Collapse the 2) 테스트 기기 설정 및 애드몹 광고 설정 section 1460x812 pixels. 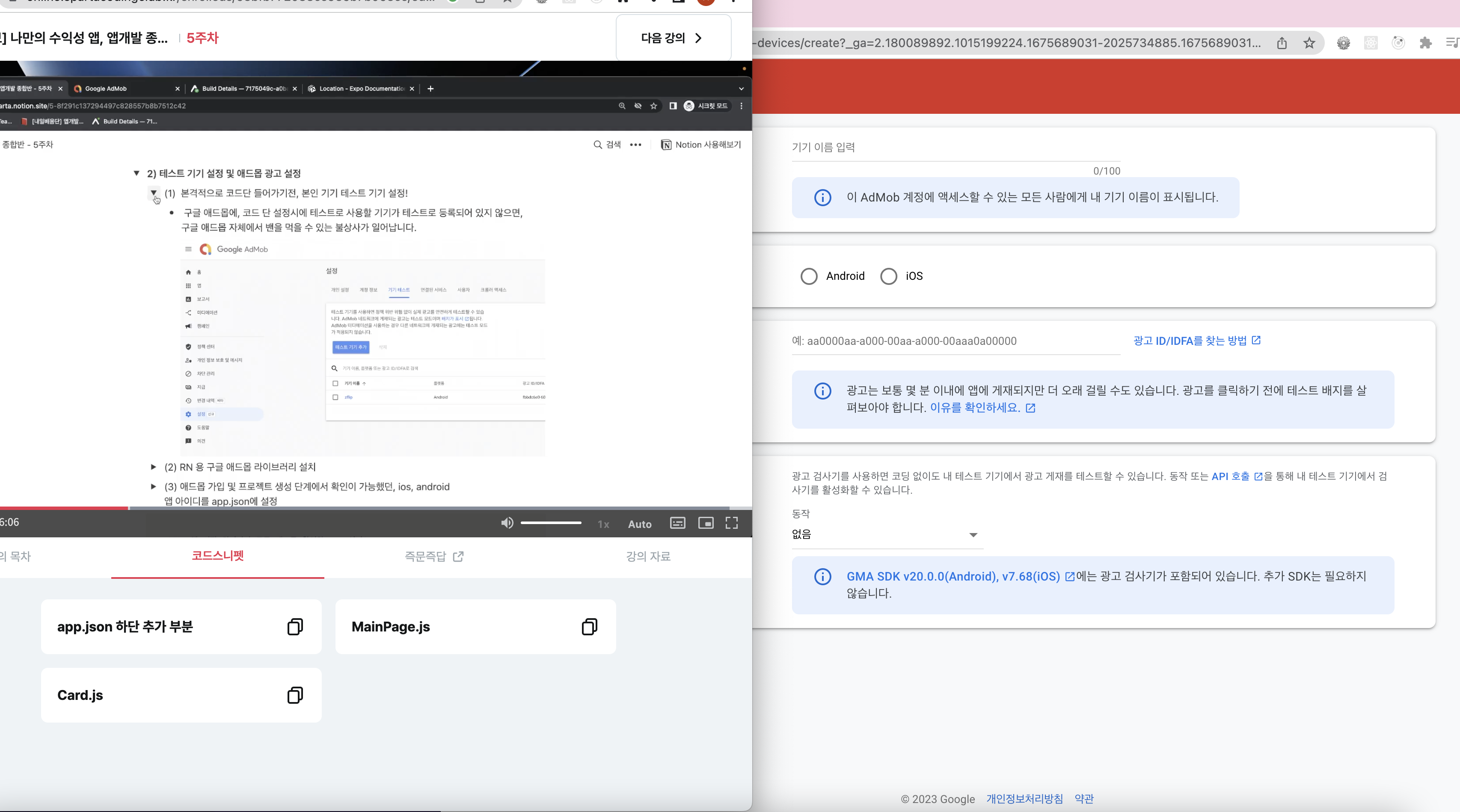pos(136,173)
